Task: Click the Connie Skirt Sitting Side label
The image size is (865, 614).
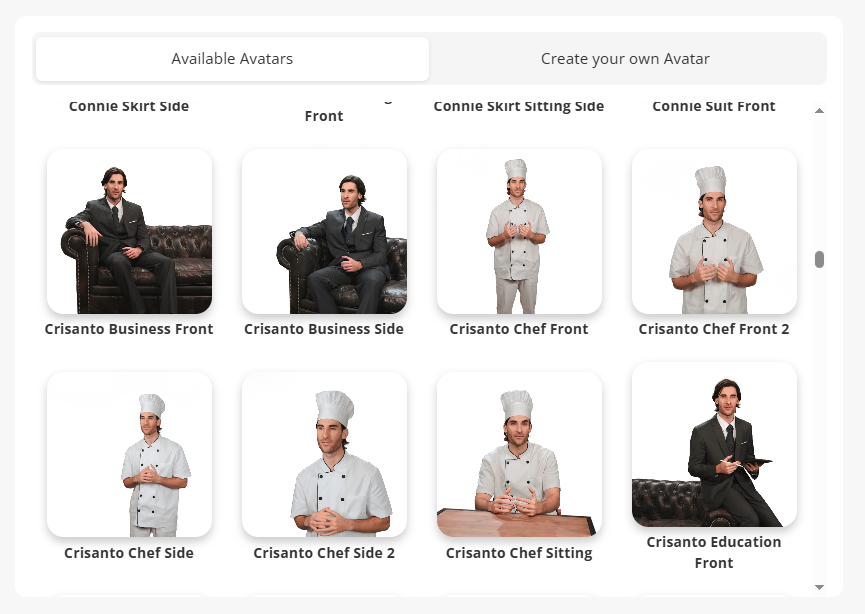Action: pyautogui.click(x=519, y=106)
